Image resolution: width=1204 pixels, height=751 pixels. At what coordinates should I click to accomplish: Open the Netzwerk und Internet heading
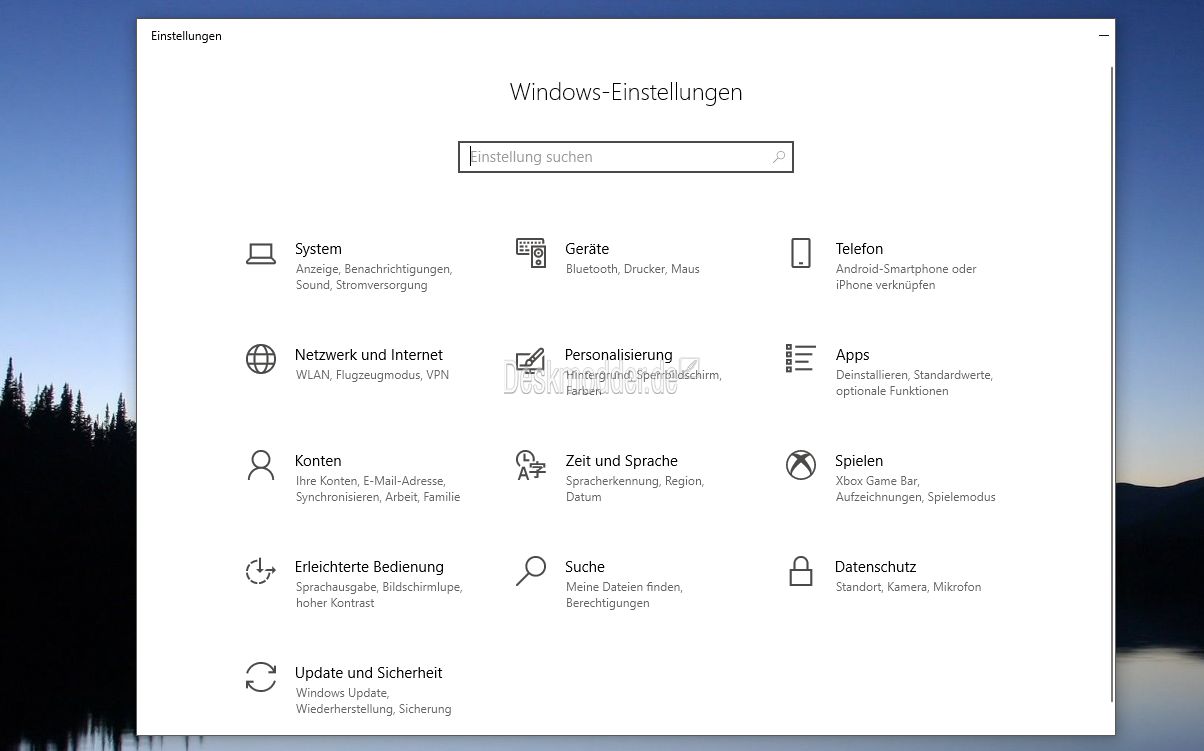click(369, 355)
